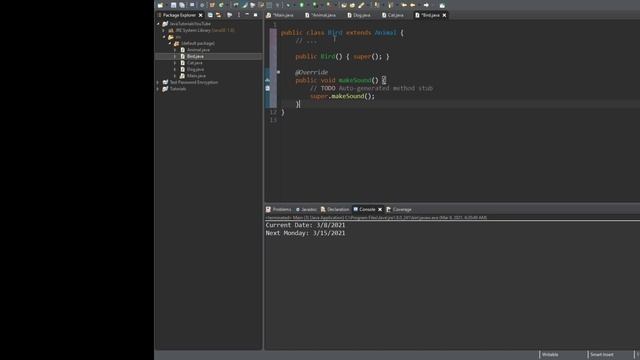Collapse the JavaTutorialsYouTube project node
This screenshot has width=640, height=360.
(x=158, y=24)
